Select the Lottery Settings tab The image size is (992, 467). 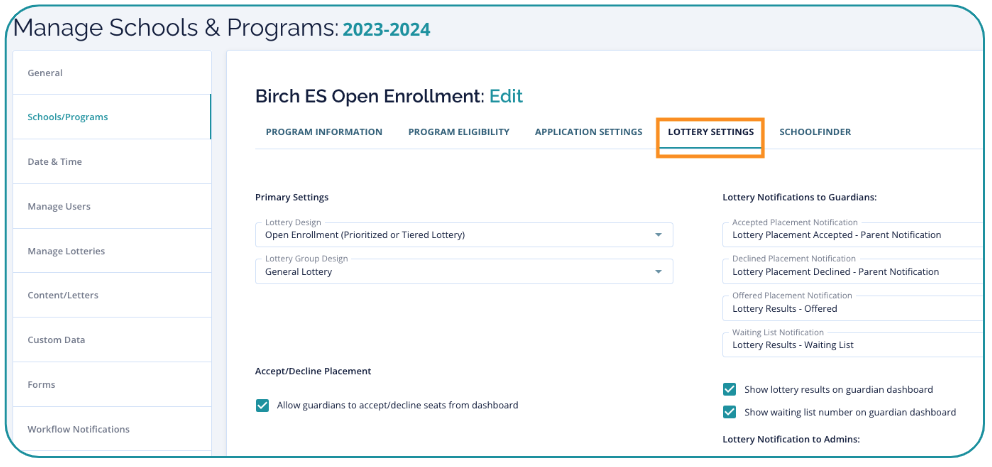coord(711,132)
